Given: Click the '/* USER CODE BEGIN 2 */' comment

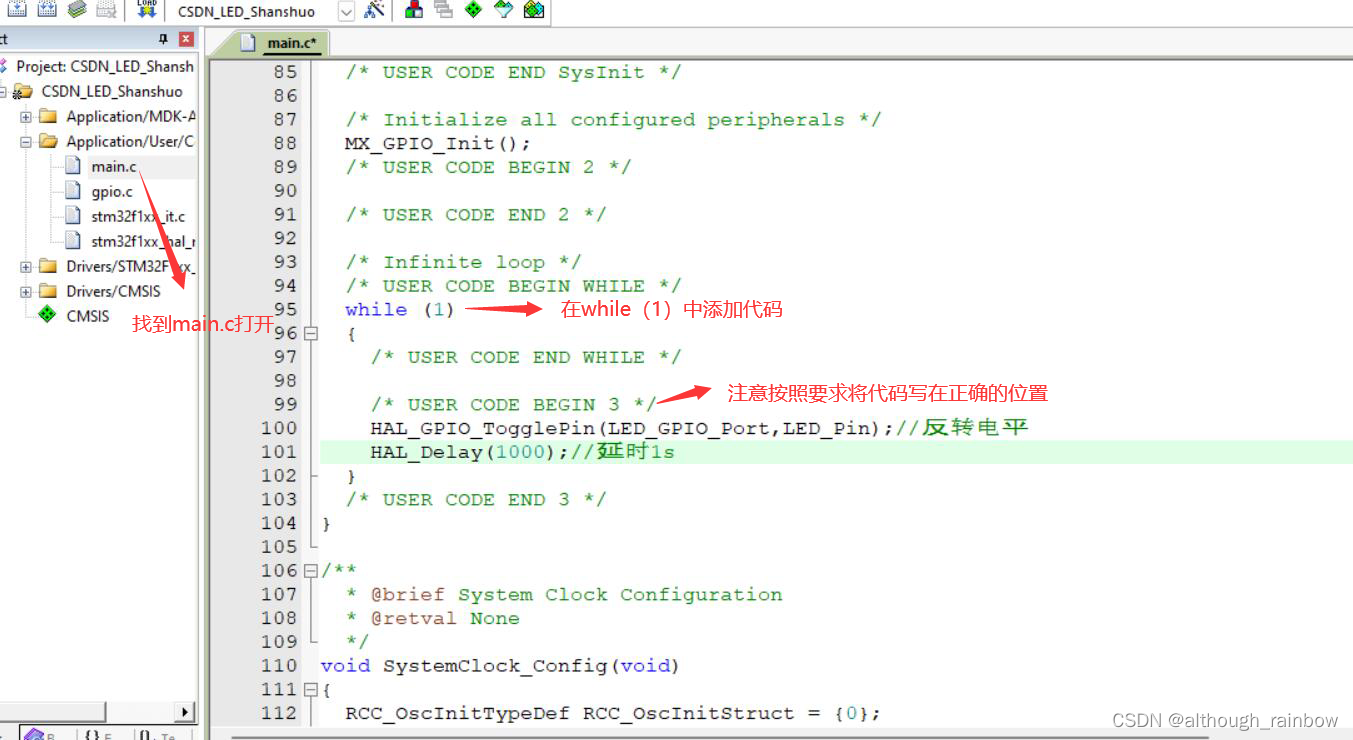Looking at the screenshot, I should pos(488,167).
